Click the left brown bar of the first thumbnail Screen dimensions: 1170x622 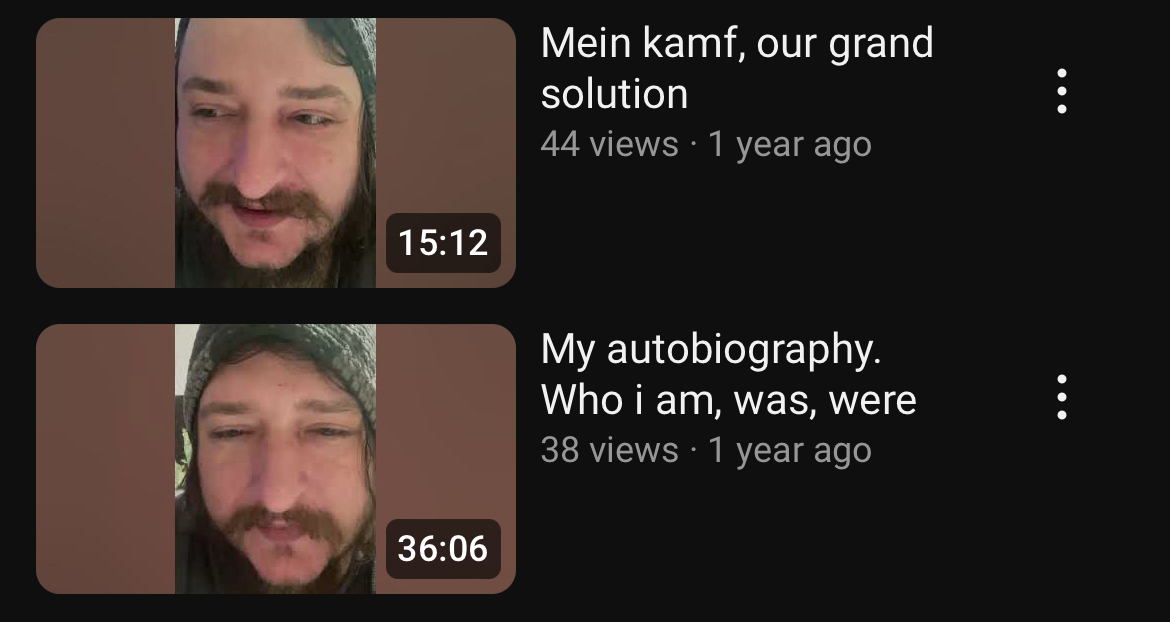(105, 153)
